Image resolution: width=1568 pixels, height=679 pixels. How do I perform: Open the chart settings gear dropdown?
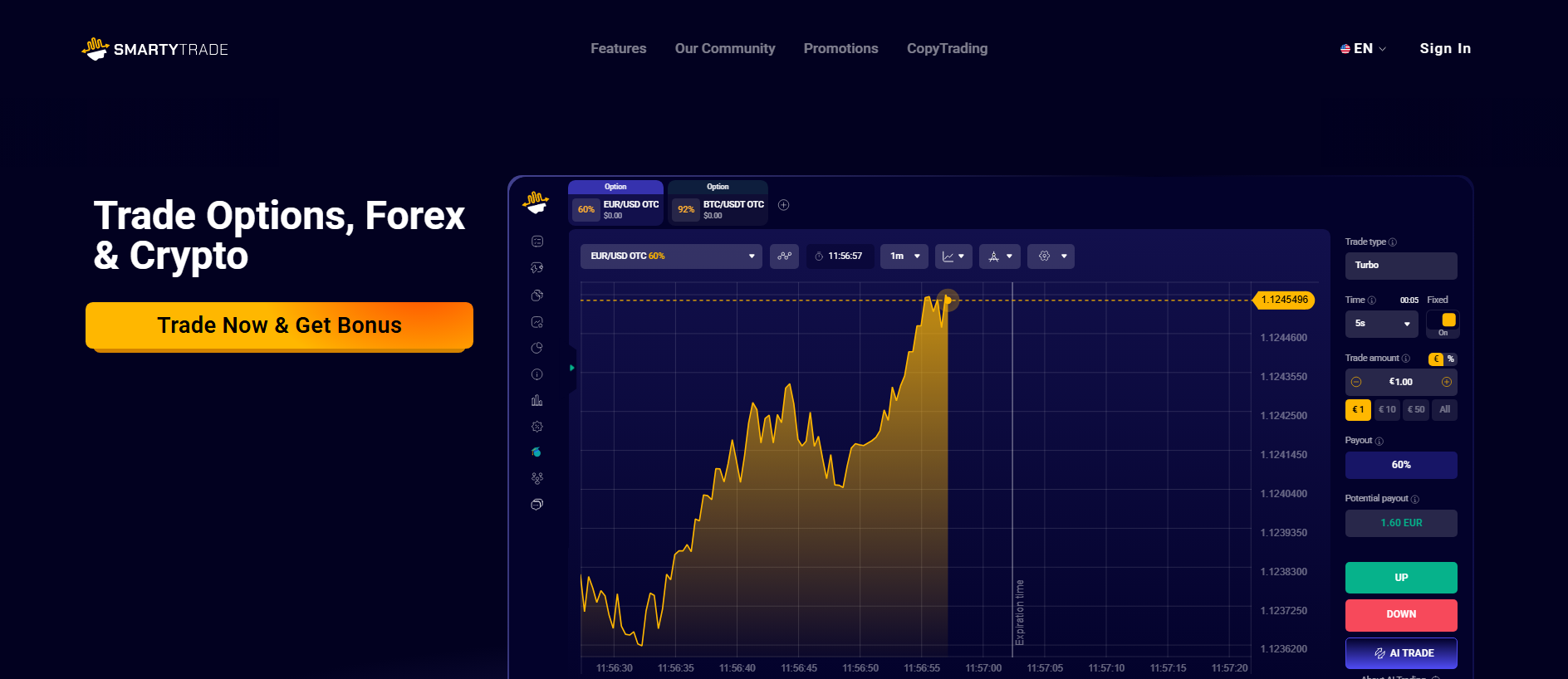pos(1051,256)
